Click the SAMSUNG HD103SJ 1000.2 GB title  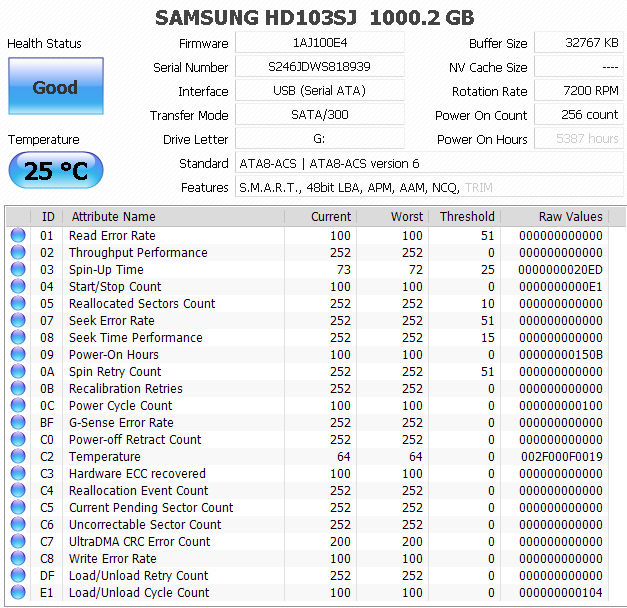point(314,18)
